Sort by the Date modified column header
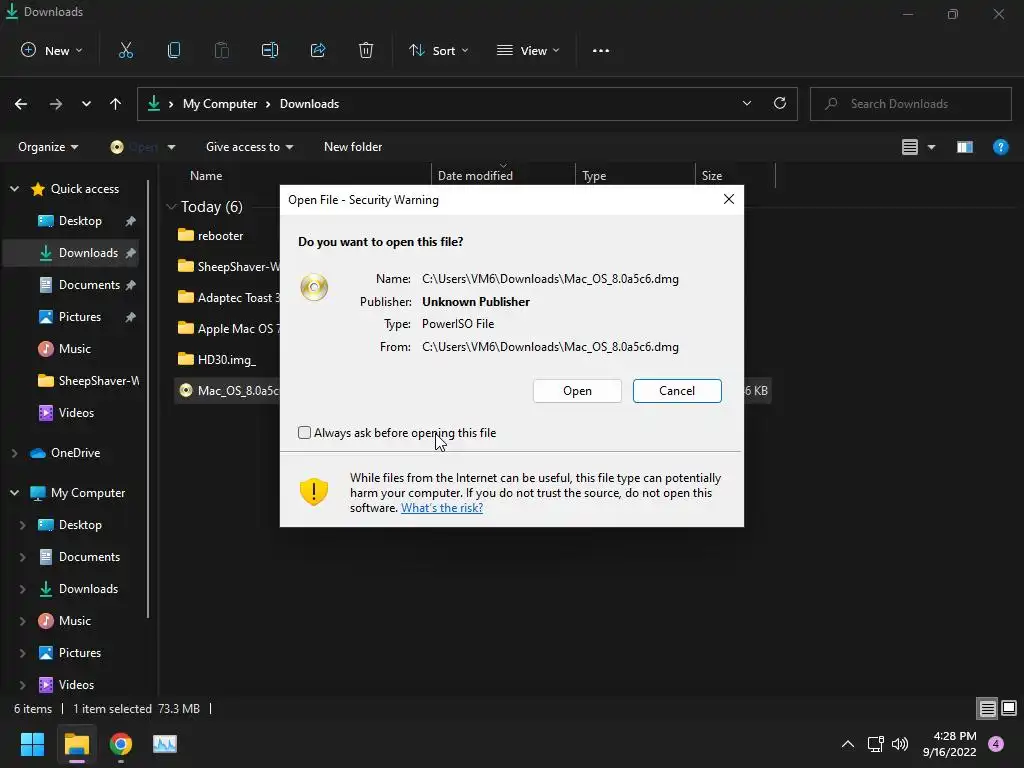The height and width of the screenshot is (768, 1024). (475, 176)
